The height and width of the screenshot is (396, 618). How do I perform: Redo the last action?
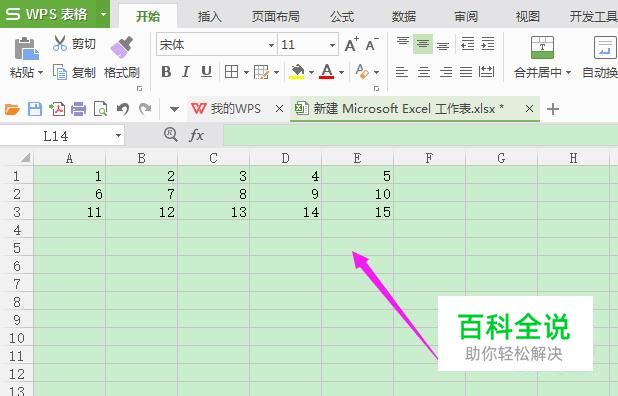pos(145,109)
